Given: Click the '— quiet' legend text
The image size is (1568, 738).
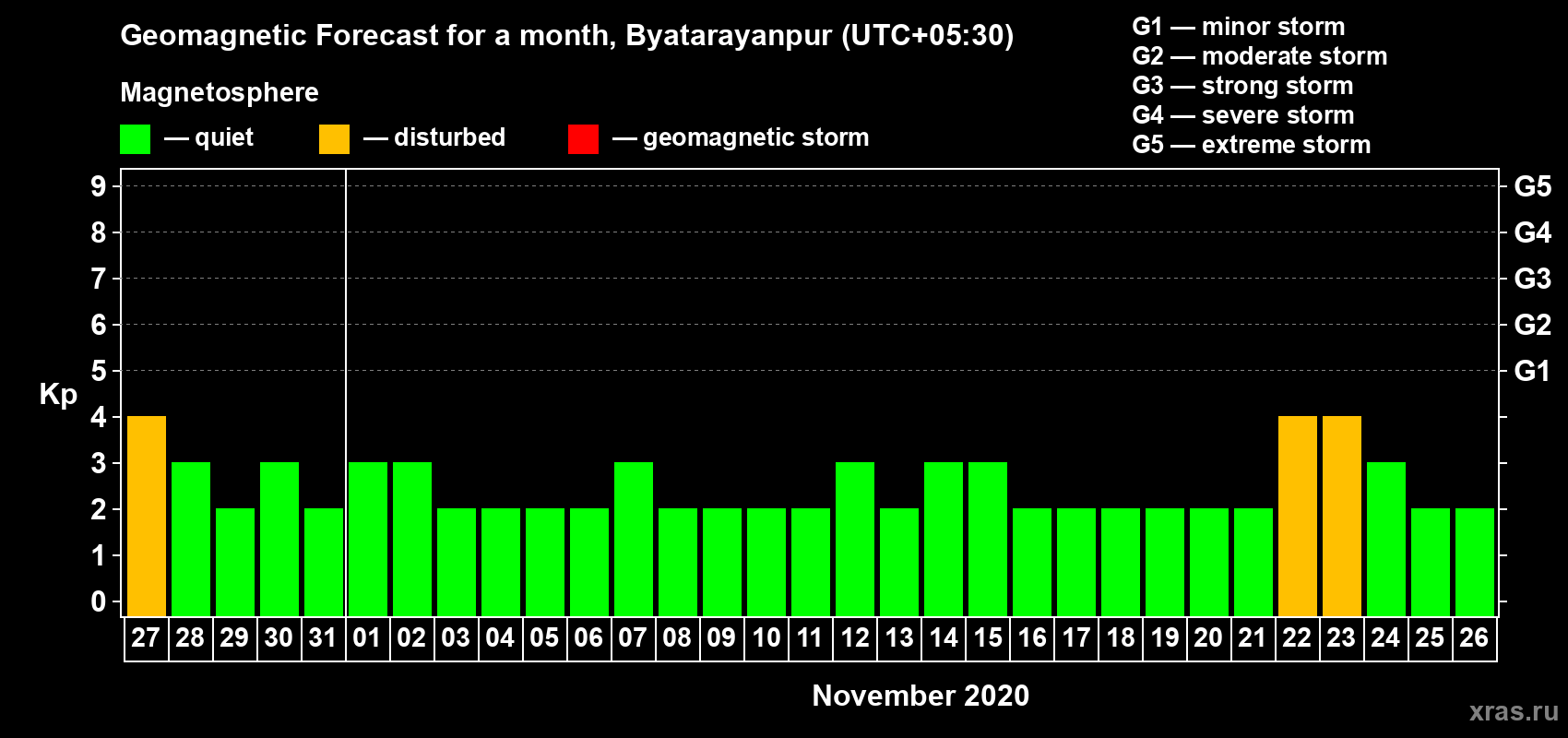Looking at the screenshot, I should 208,137.
